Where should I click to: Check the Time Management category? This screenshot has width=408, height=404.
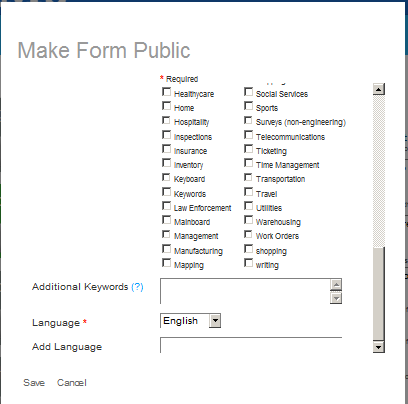[248, 163]
